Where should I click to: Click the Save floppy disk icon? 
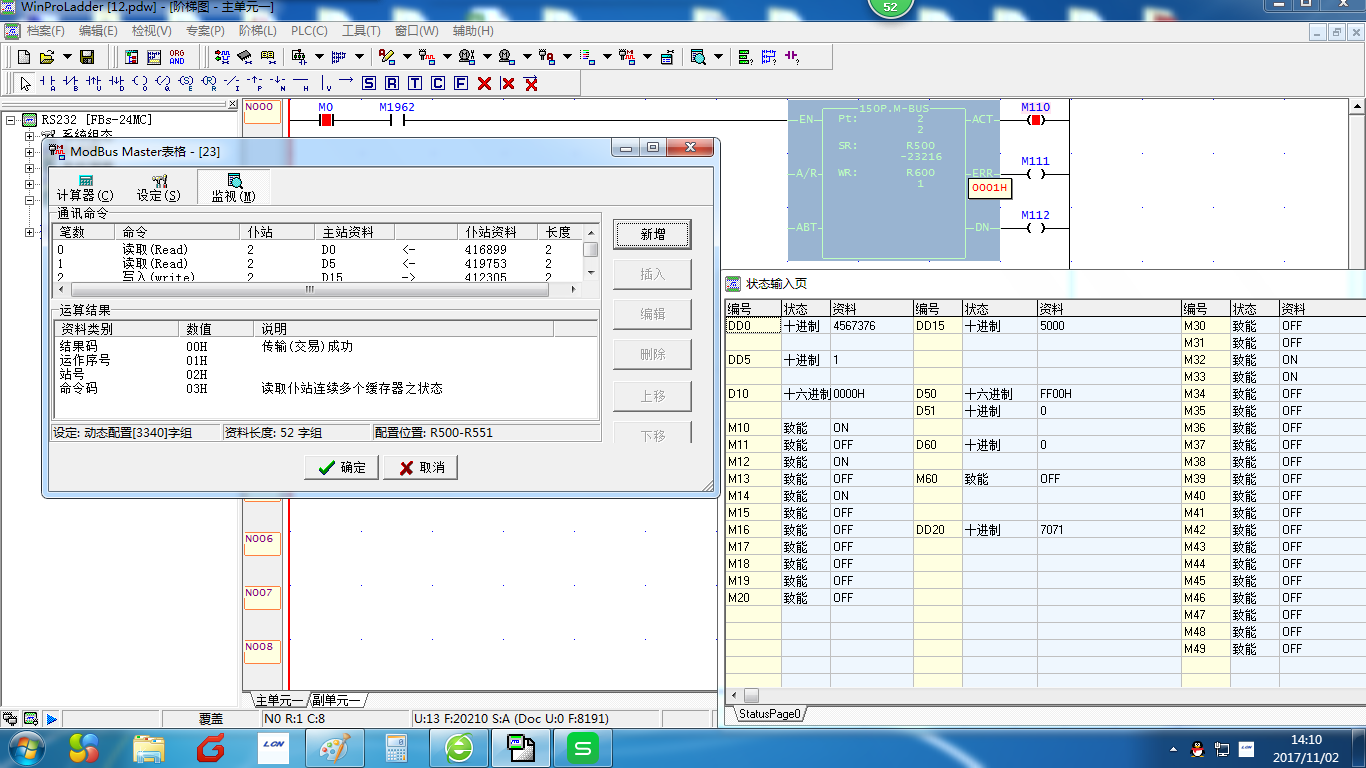(x=87, y=57)
